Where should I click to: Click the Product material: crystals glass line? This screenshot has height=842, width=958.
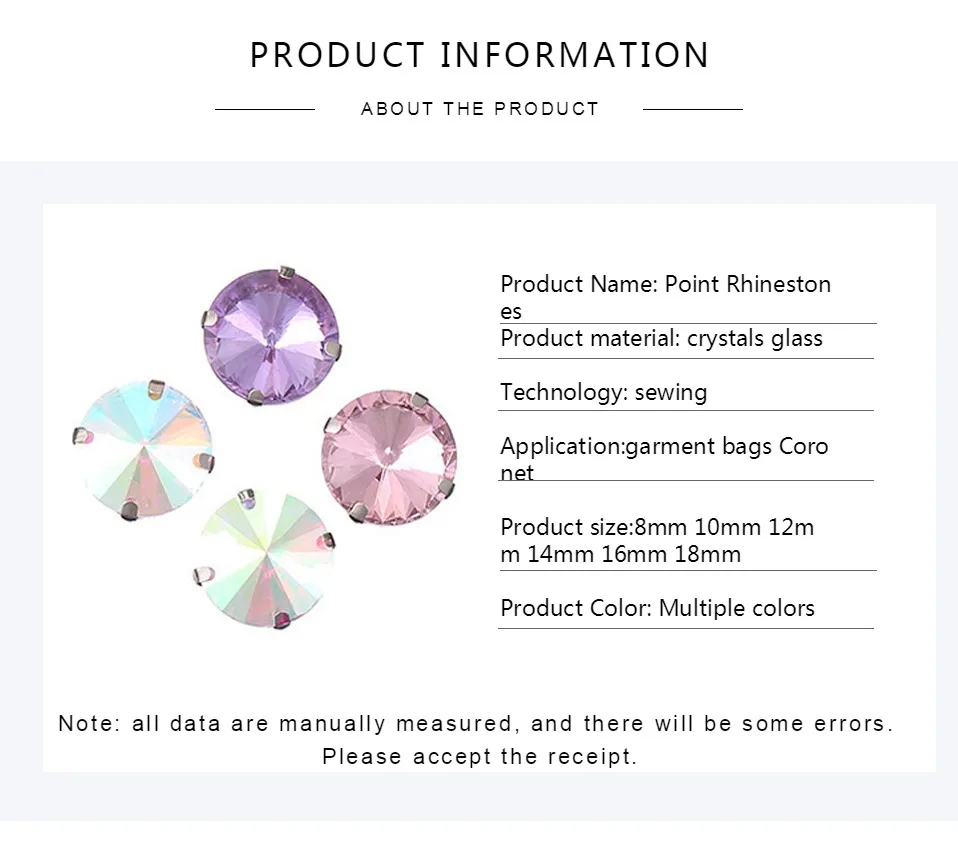click(x=661, y=338)
